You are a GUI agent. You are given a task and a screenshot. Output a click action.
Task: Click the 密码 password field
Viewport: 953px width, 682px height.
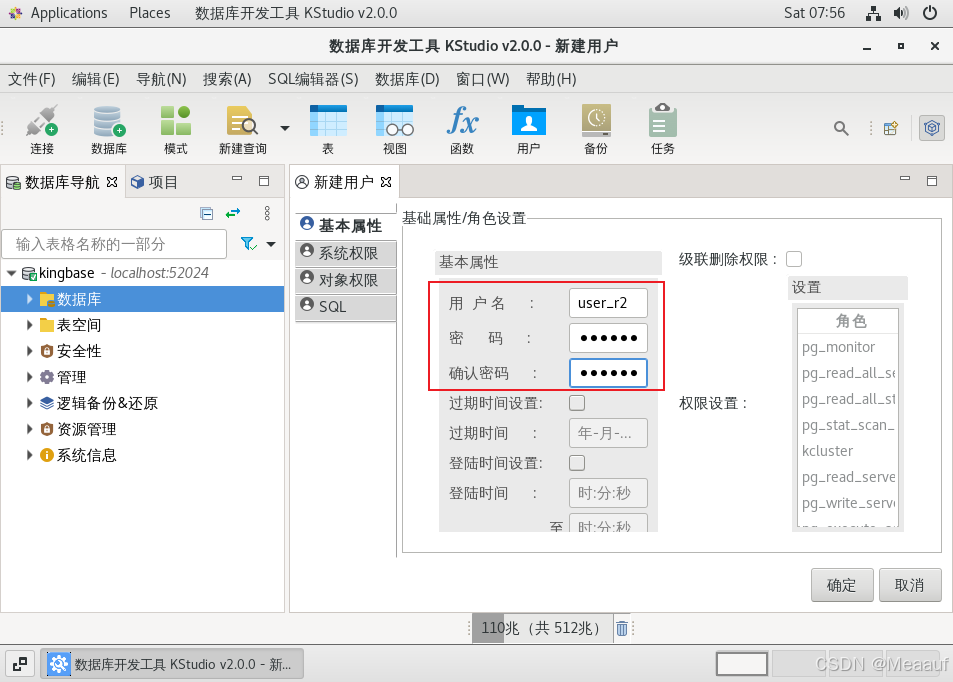tap(608, 338)
